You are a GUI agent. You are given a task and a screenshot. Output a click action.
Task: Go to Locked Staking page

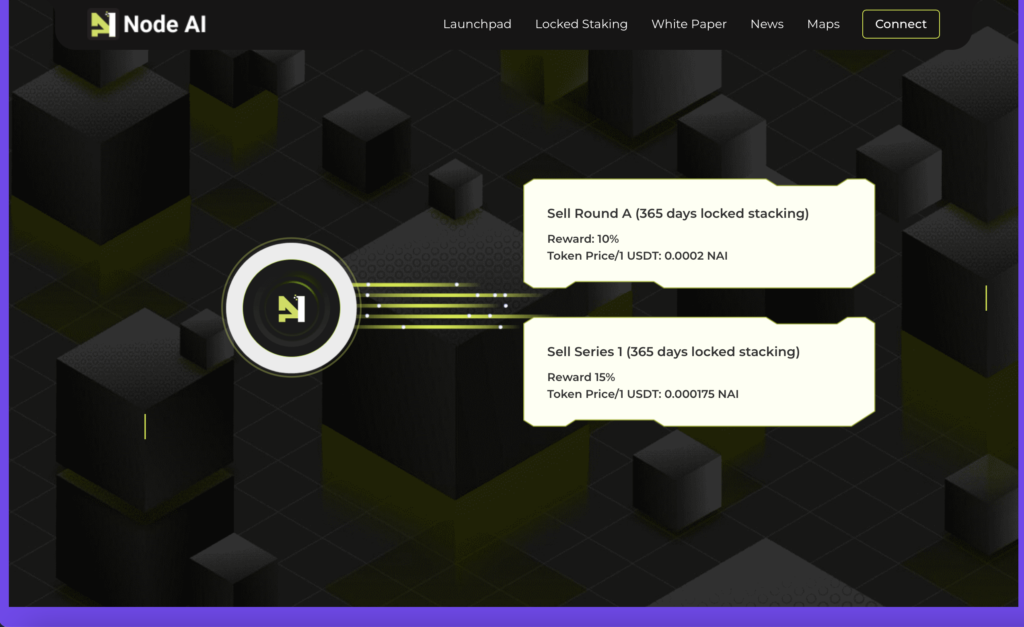coord(581,24)
